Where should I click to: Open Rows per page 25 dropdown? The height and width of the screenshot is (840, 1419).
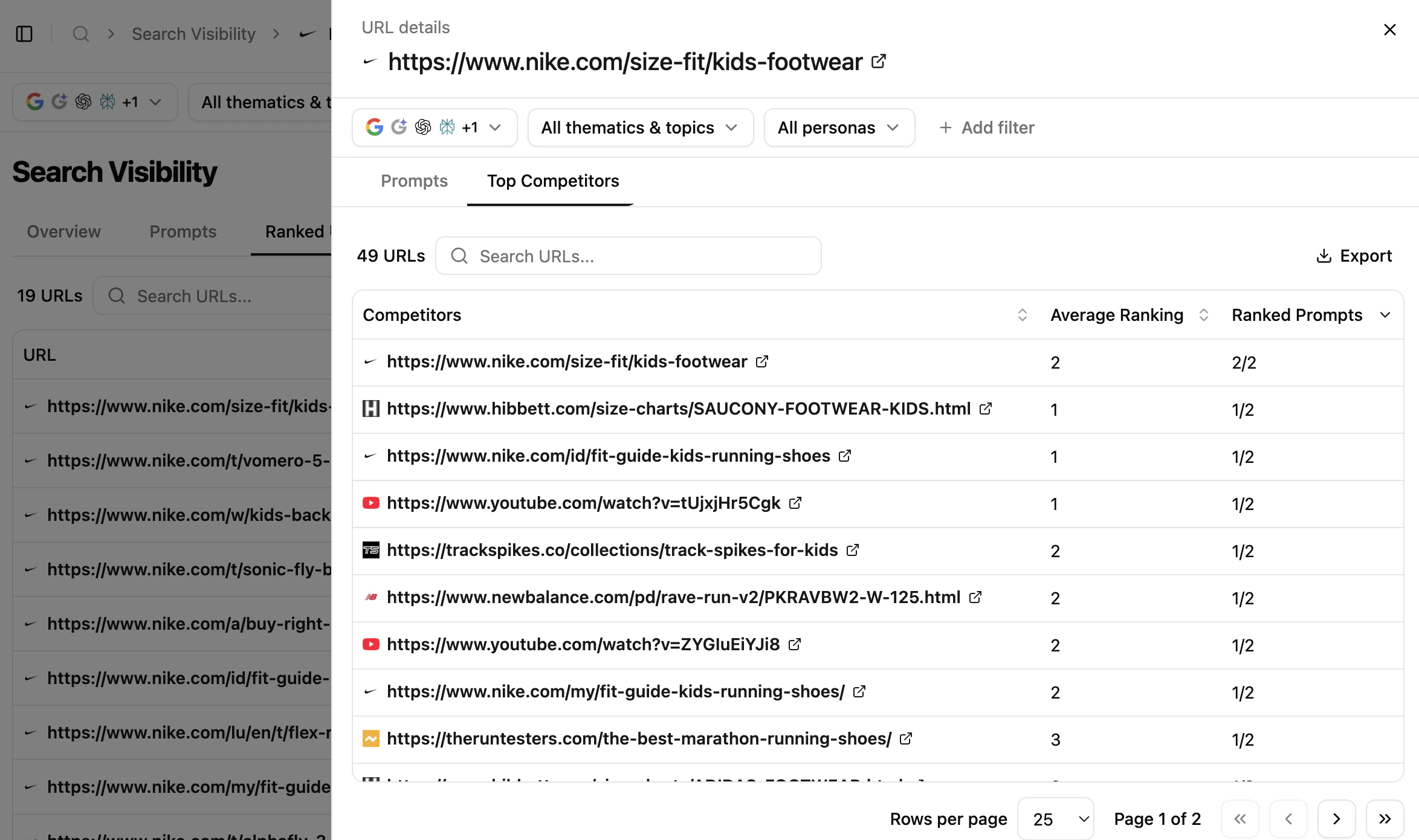(x=1055, y=819)
